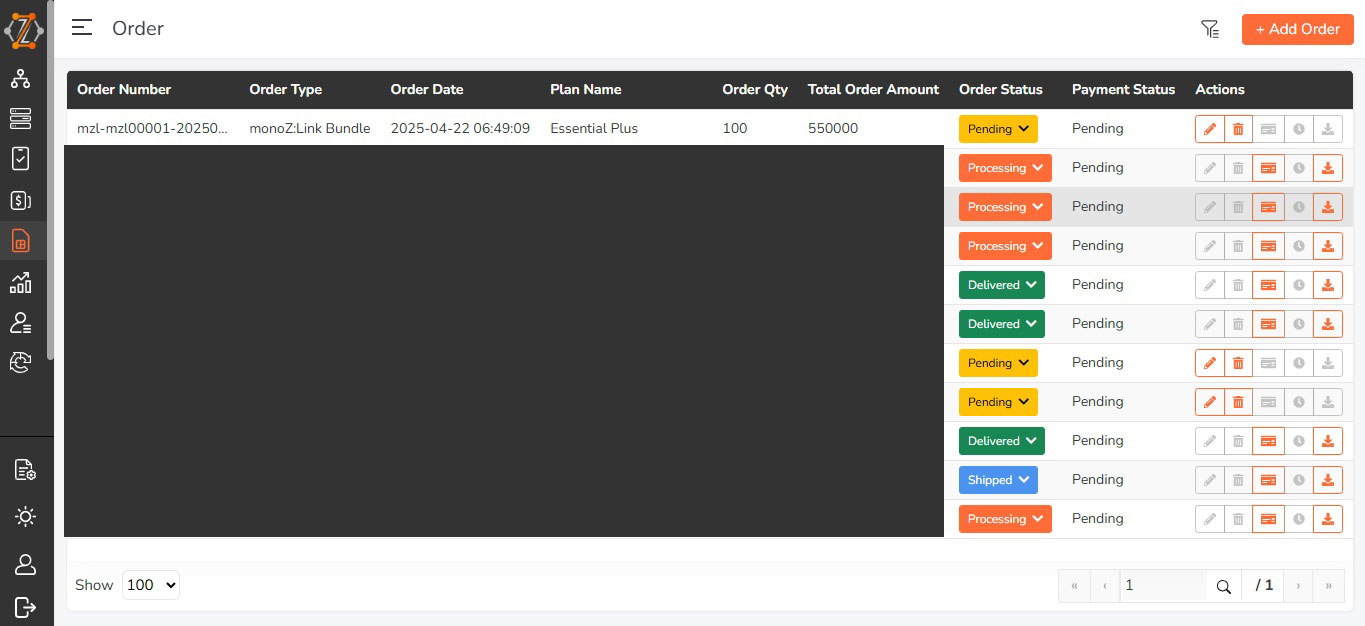Toggle light/dark theme with sun icon
1365x626 pixels.
[x=25, y=517]
